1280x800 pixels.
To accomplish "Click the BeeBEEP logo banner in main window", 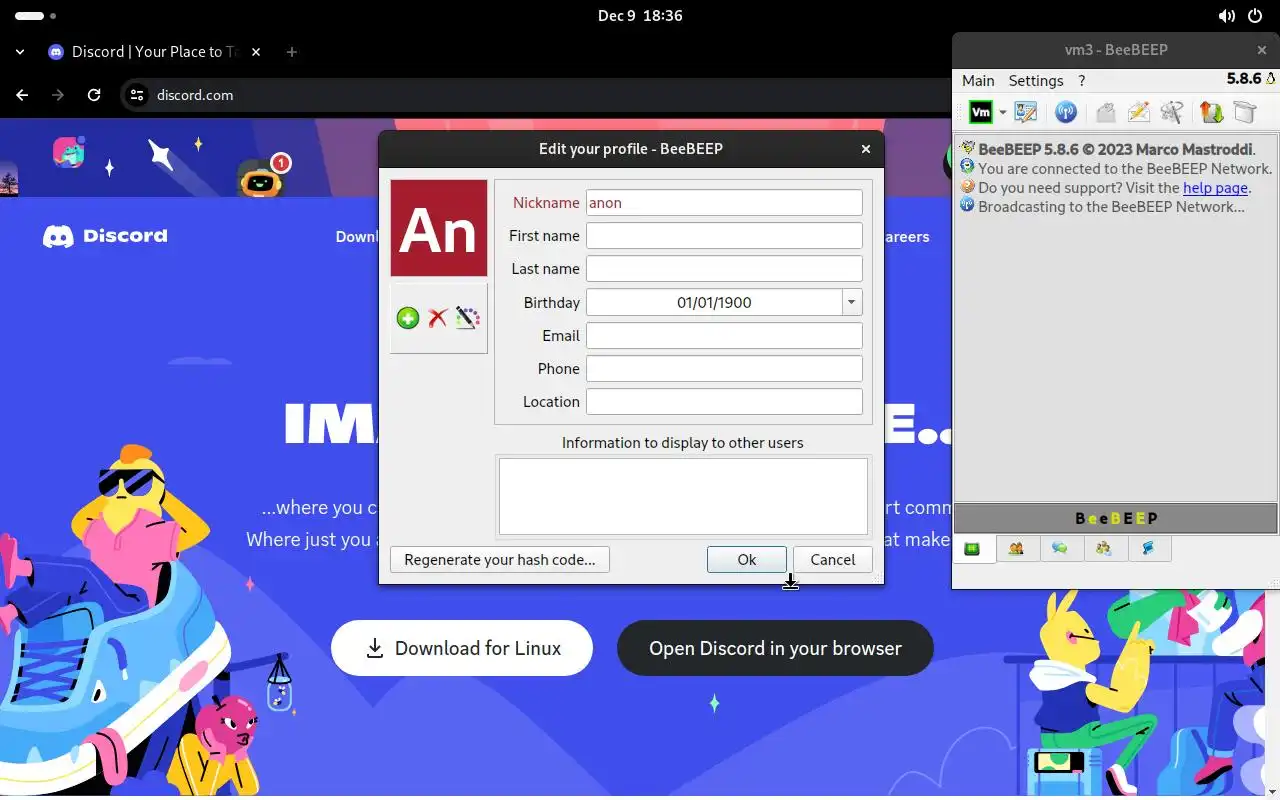I will coord(1116,518).
